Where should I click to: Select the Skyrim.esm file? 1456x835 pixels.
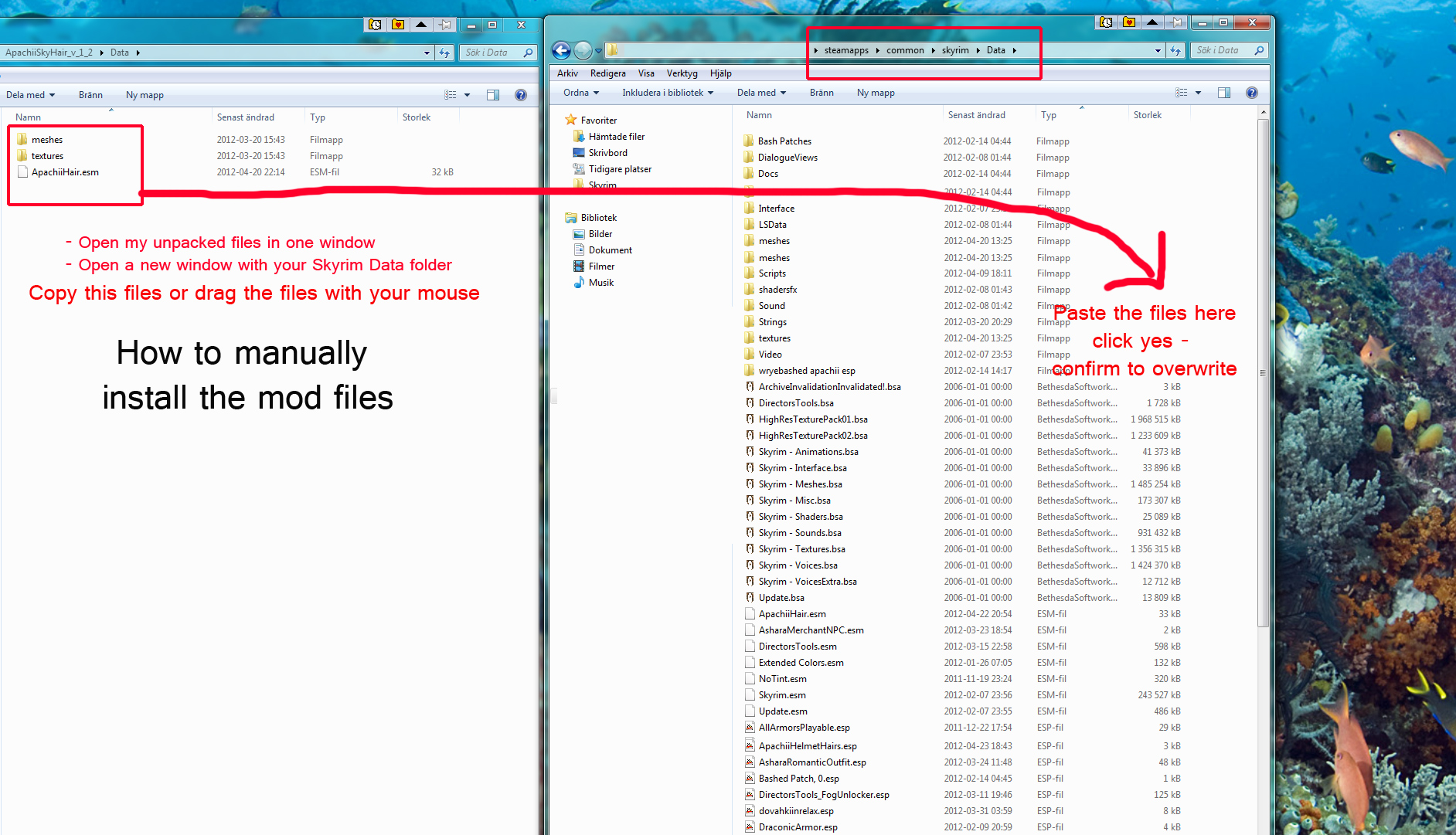coord(782,695)
